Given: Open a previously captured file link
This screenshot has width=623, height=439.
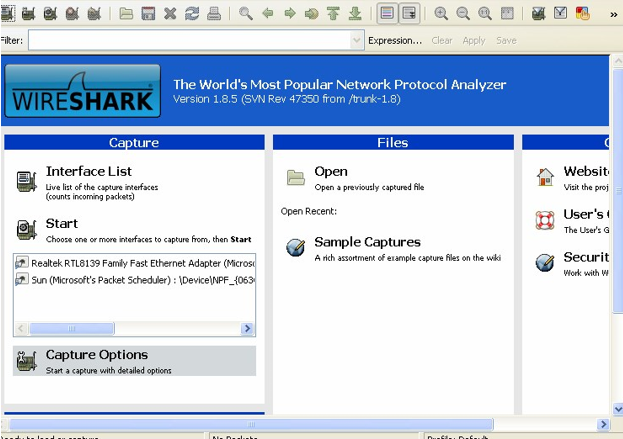Looking at the screenshot, I should point(331,171).
